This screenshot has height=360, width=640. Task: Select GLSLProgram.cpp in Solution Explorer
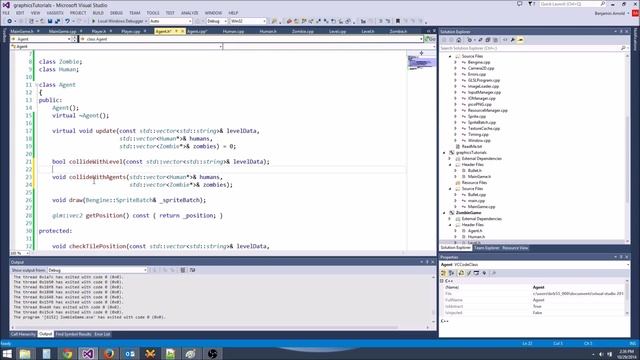(484, 80)
